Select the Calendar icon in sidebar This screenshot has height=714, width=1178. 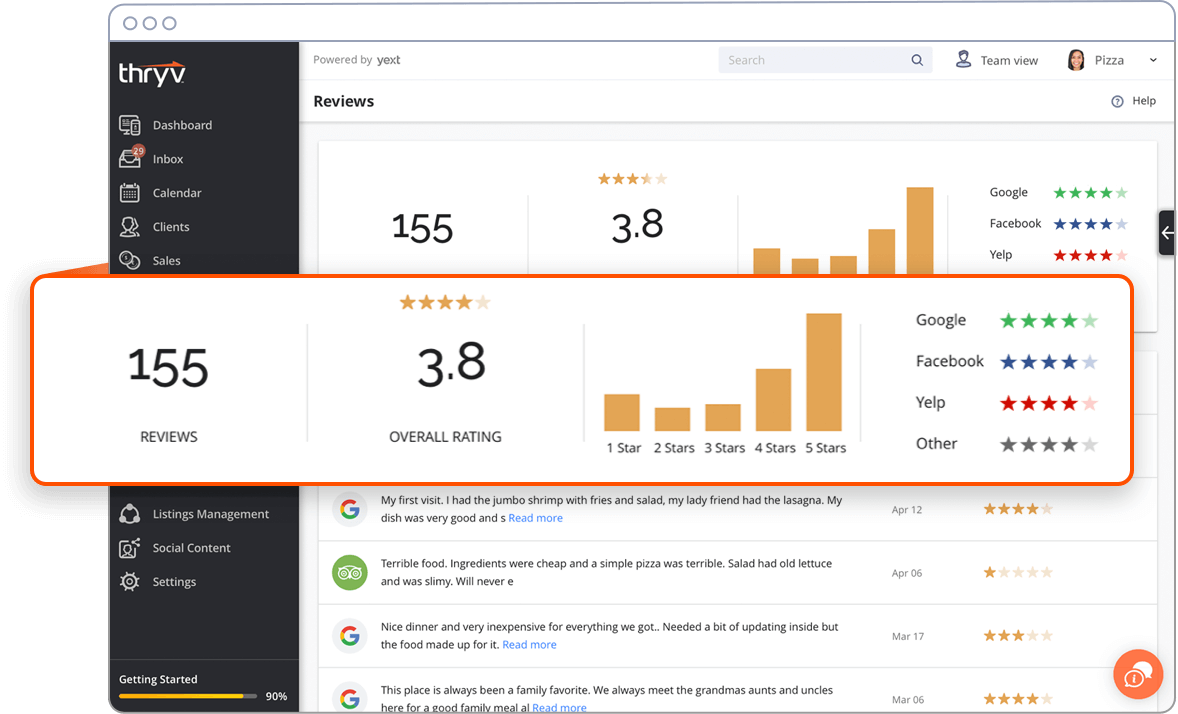129,192
